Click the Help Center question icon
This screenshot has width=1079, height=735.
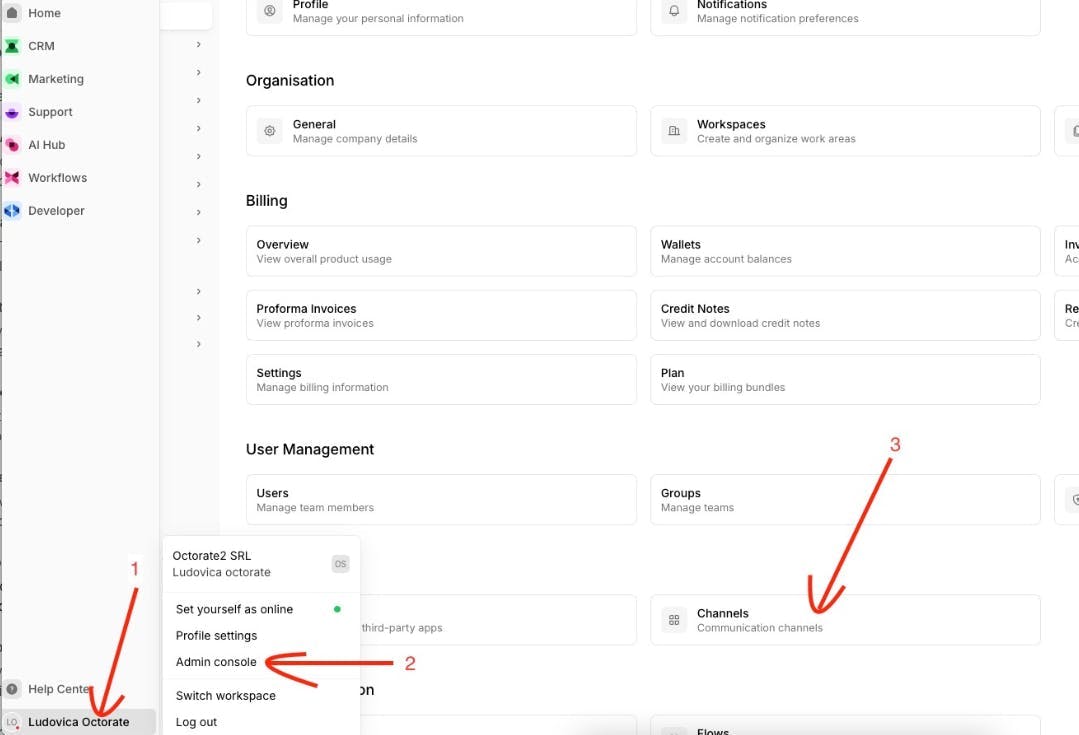(x=12, y=689)
